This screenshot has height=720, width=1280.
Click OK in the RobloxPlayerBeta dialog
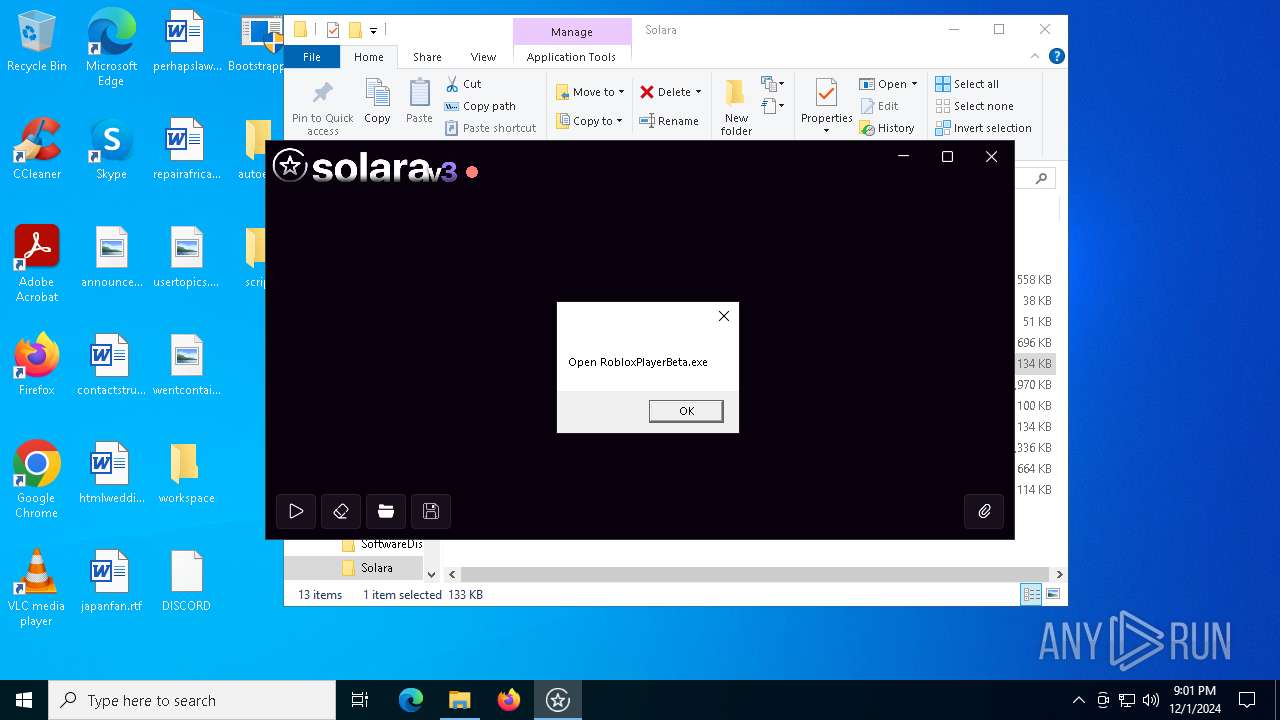tap(686, 411)
